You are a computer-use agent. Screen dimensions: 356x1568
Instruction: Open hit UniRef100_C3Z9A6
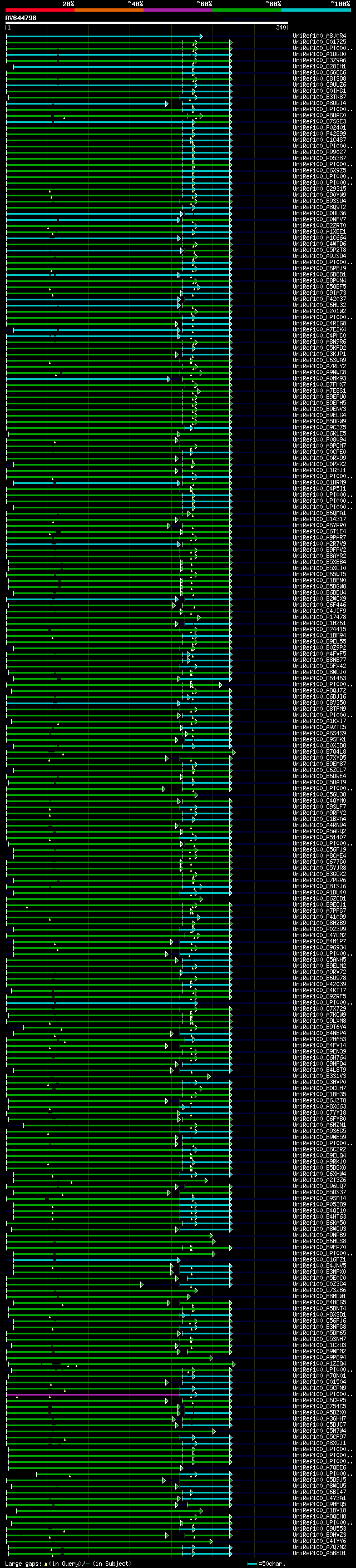pos(319,60)
